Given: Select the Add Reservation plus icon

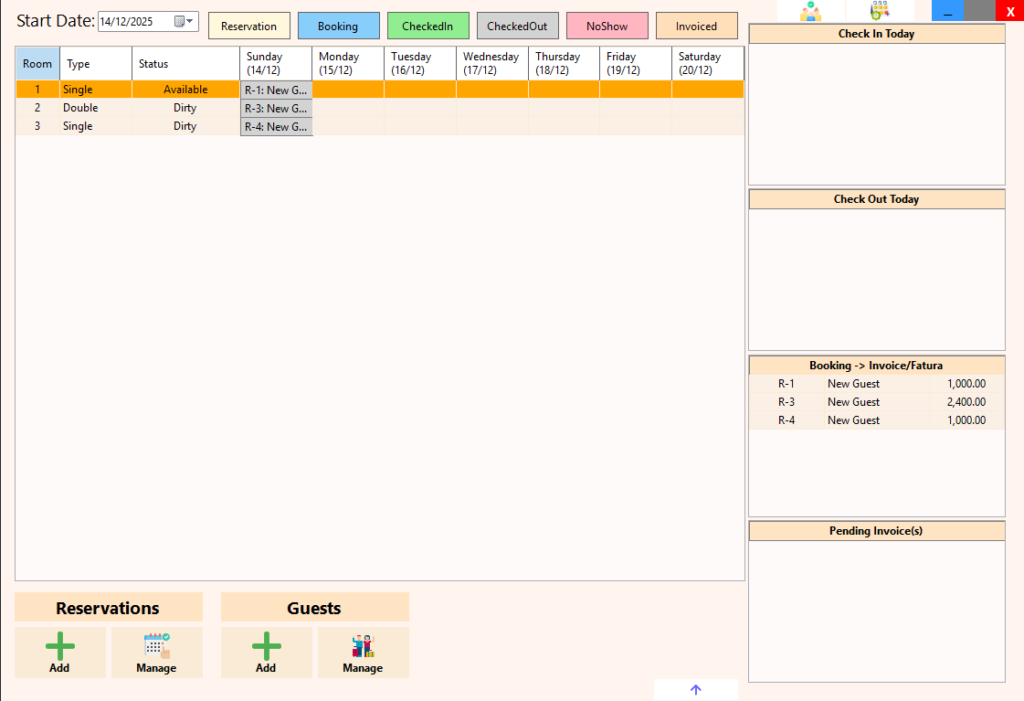Looking at the screenshot, I should [59, 645].
